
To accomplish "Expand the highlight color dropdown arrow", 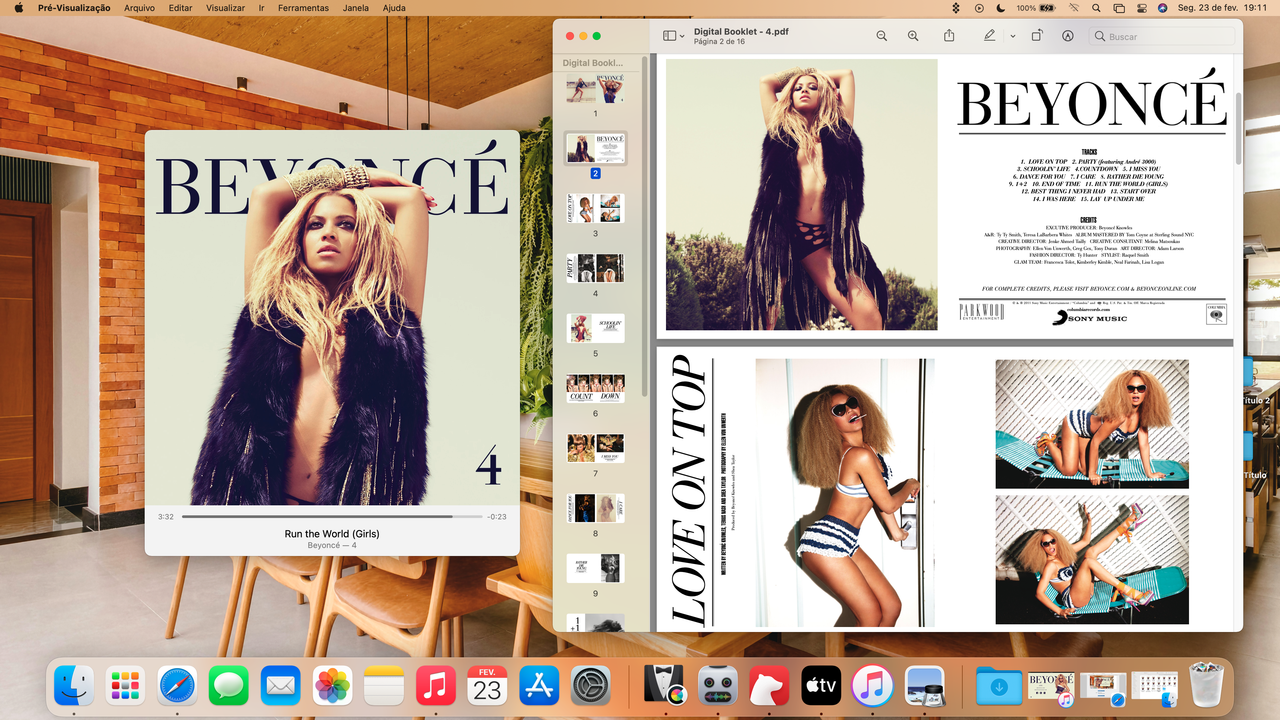I will click(1012, 36).
